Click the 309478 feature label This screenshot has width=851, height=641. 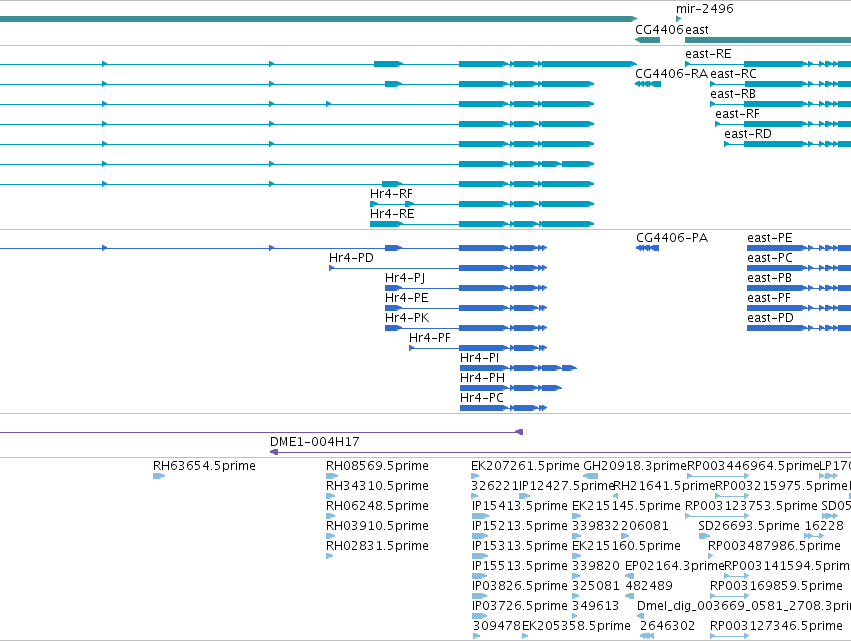pos(497,626)
